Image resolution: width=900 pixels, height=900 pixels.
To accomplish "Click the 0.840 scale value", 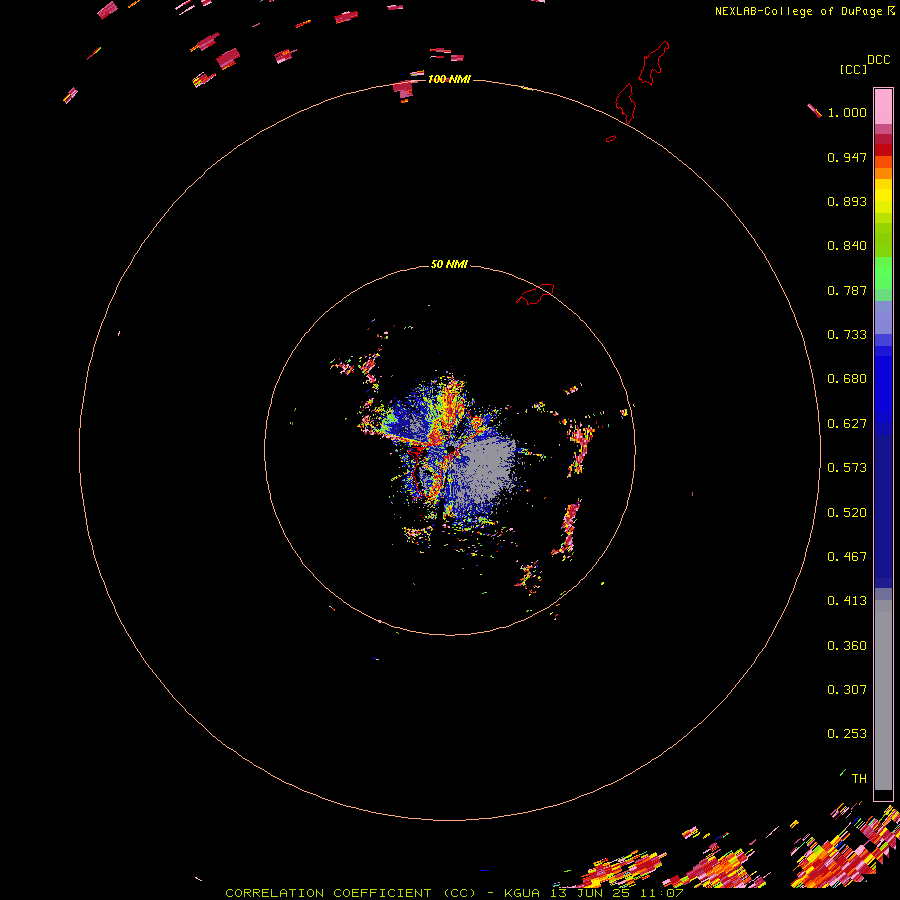I will pyautogui.click(x=847, y=246).
